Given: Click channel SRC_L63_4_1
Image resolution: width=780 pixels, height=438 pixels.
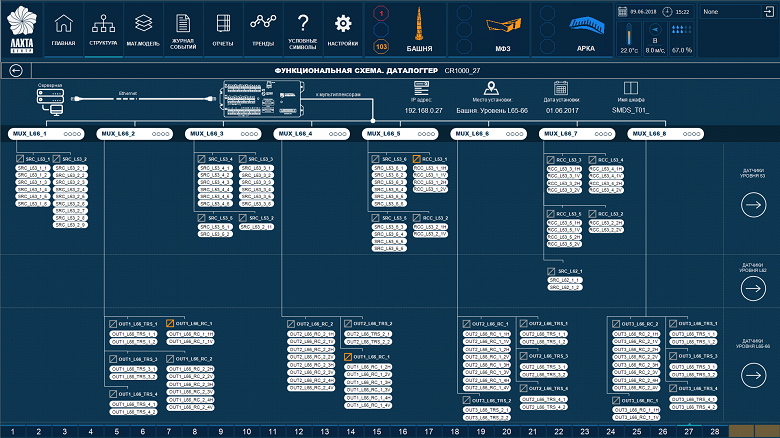Looking at the screenshot, I should click(x=215, y=168).
